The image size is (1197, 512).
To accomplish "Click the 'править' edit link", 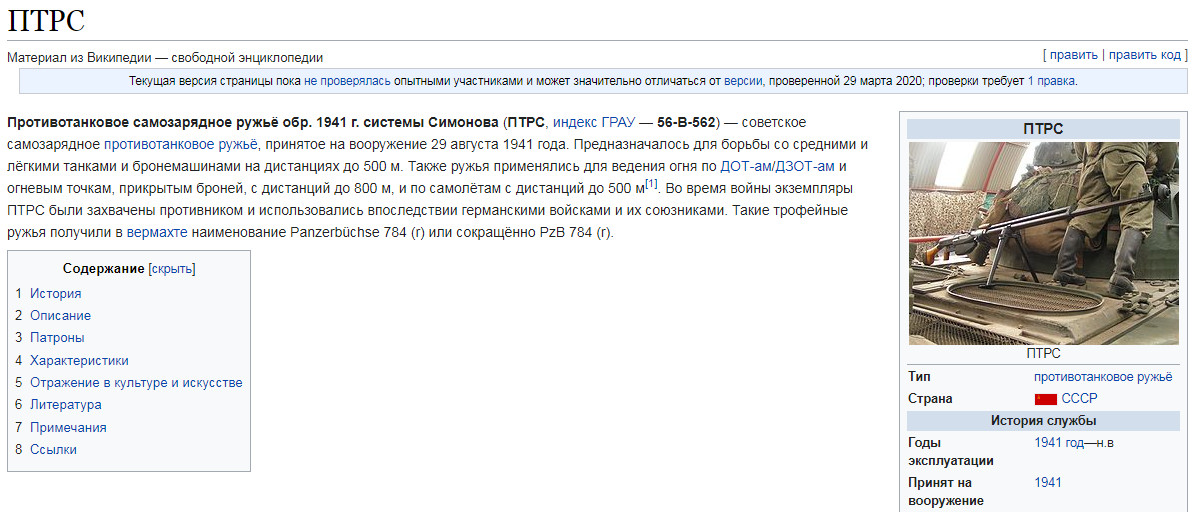I will [x=1073, y=55].
